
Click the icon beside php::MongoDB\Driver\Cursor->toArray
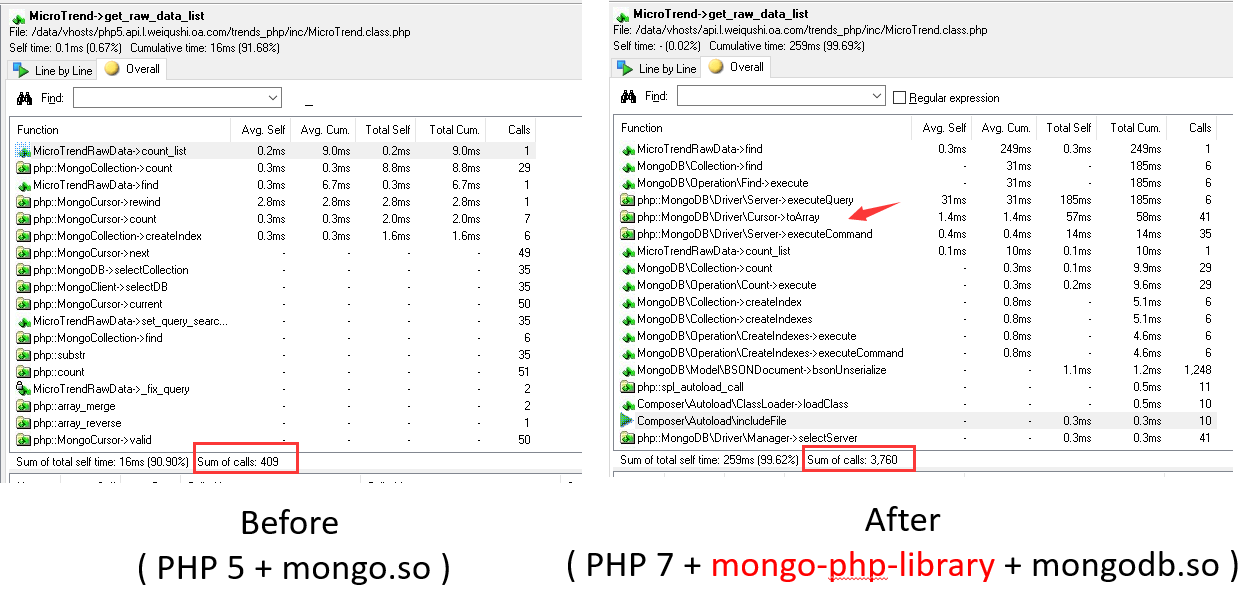coord(627,217)
